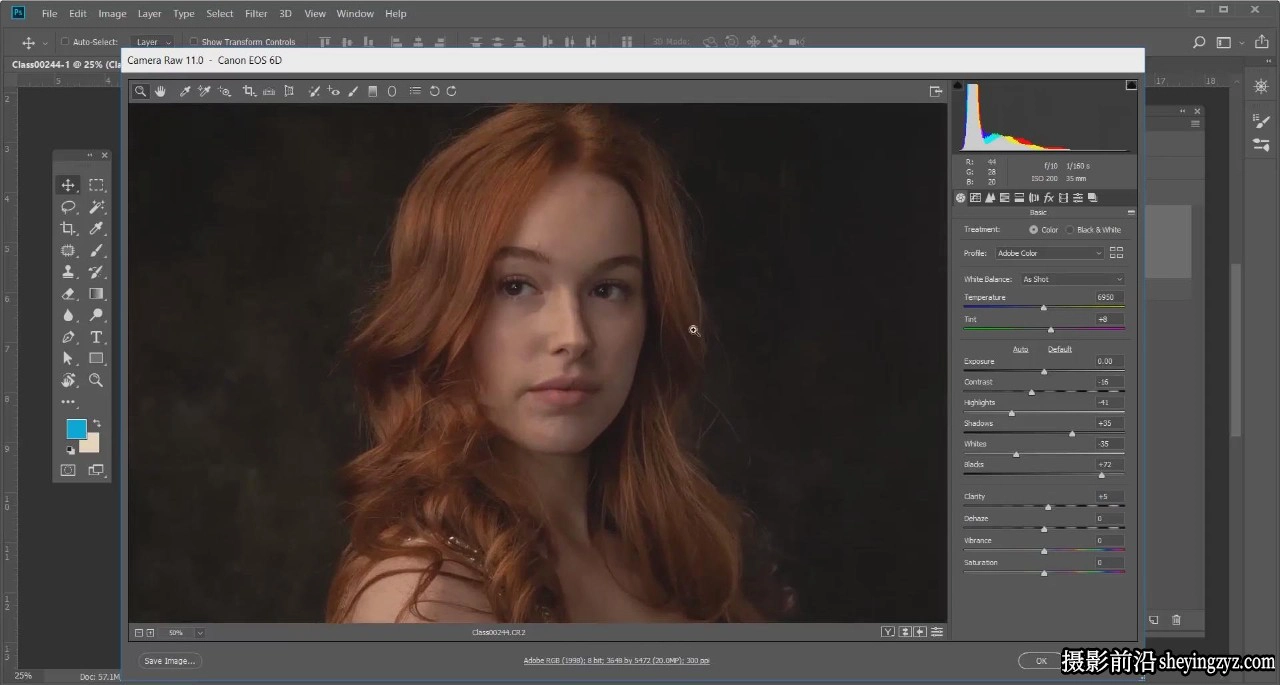
Task: Click the Save Image button
Action: point(170,661)
